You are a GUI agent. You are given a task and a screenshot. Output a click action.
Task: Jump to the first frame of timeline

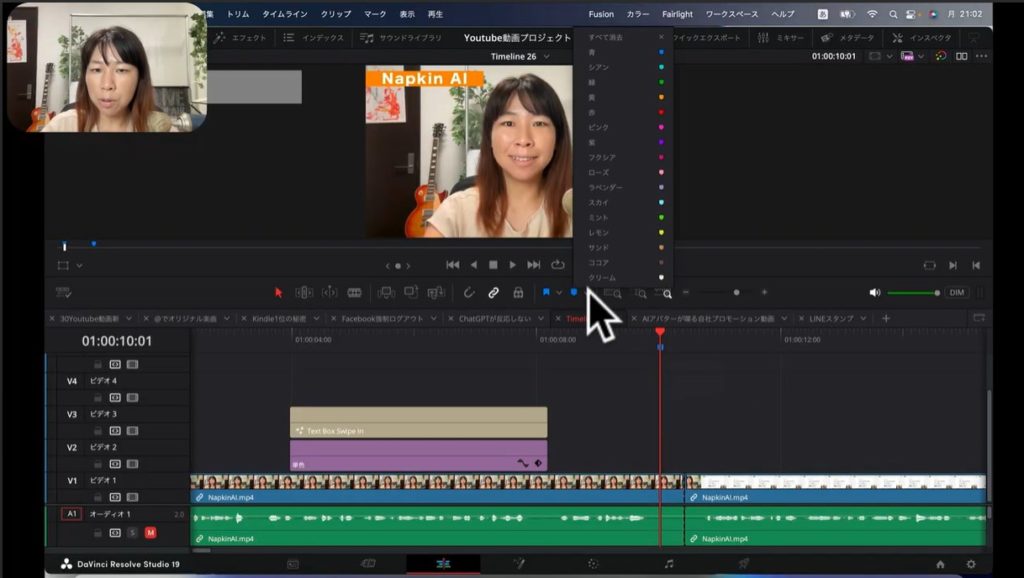[x=452, y=265]
